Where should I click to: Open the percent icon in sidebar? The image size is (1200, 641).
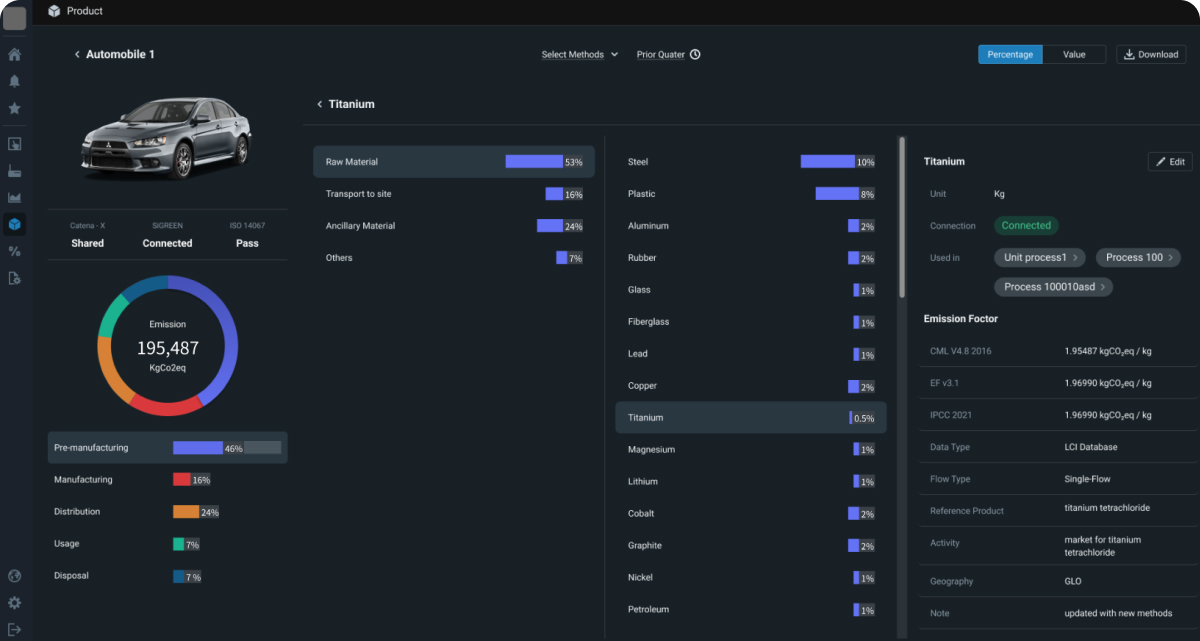(14, 251)
